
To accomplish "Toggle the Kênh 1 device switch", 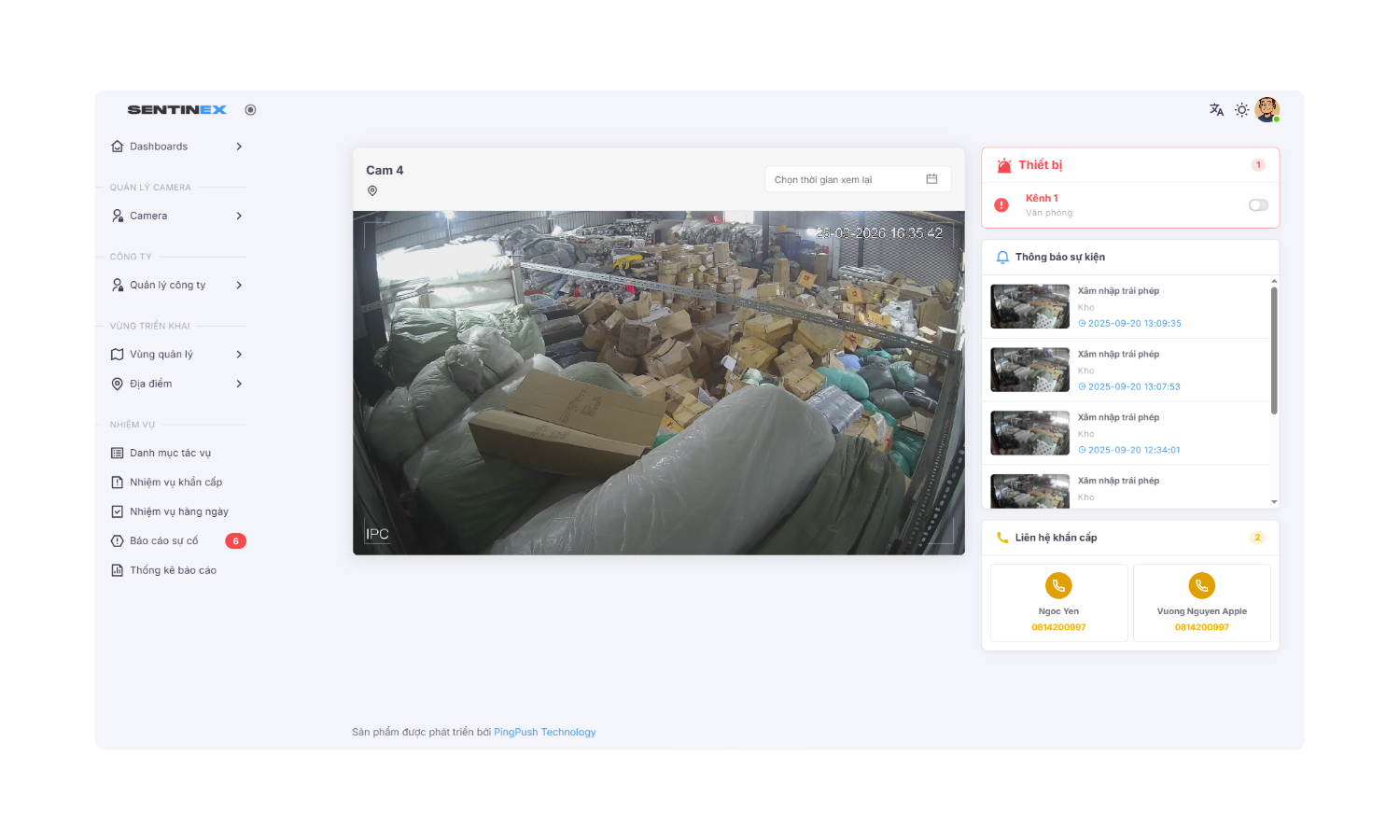I will 1258,205.
